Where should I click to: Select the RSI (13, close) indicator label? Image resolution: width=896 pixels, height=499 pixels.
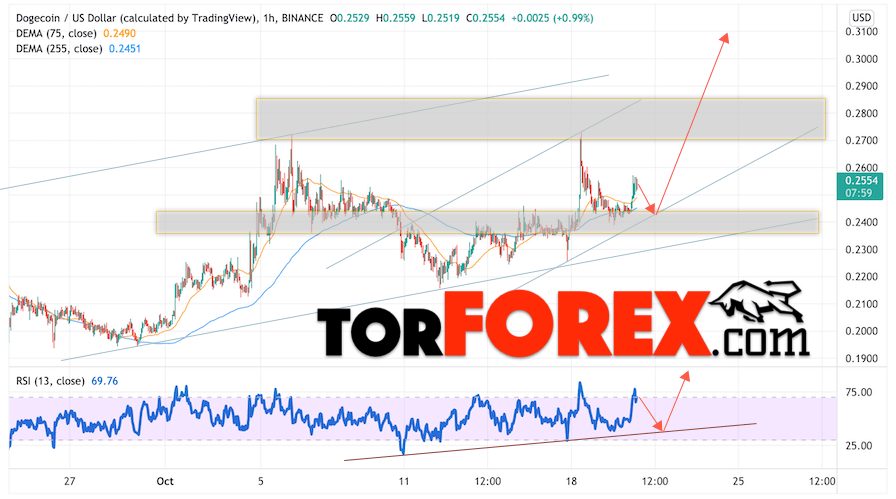coord(50,381)
